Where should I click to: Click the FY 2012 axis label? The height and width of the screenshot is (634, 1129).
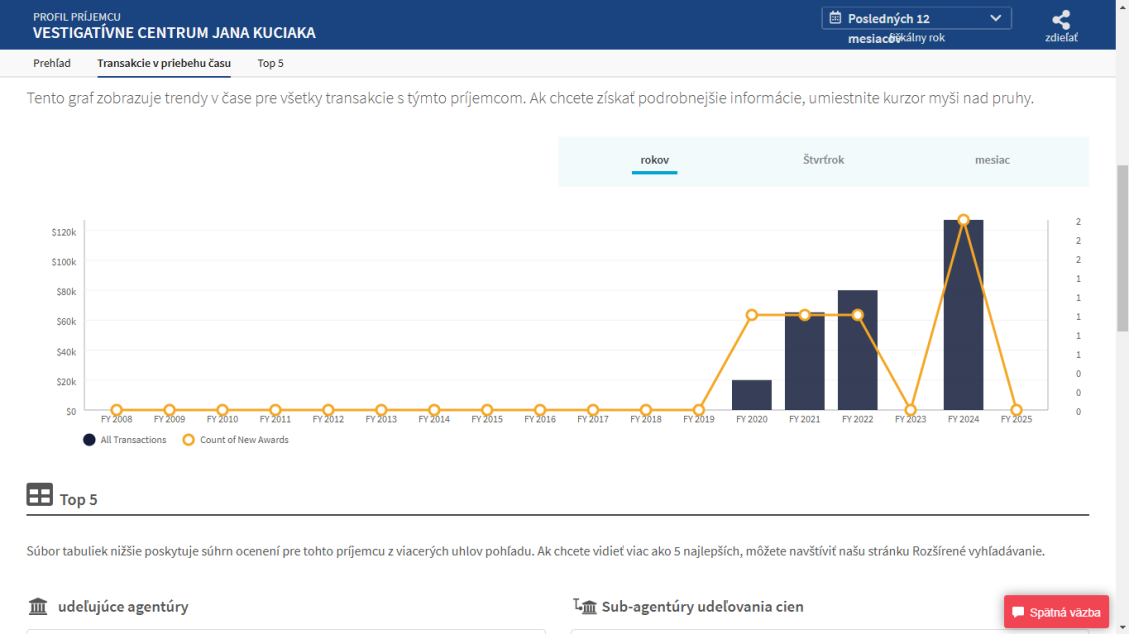click(328, 419)
